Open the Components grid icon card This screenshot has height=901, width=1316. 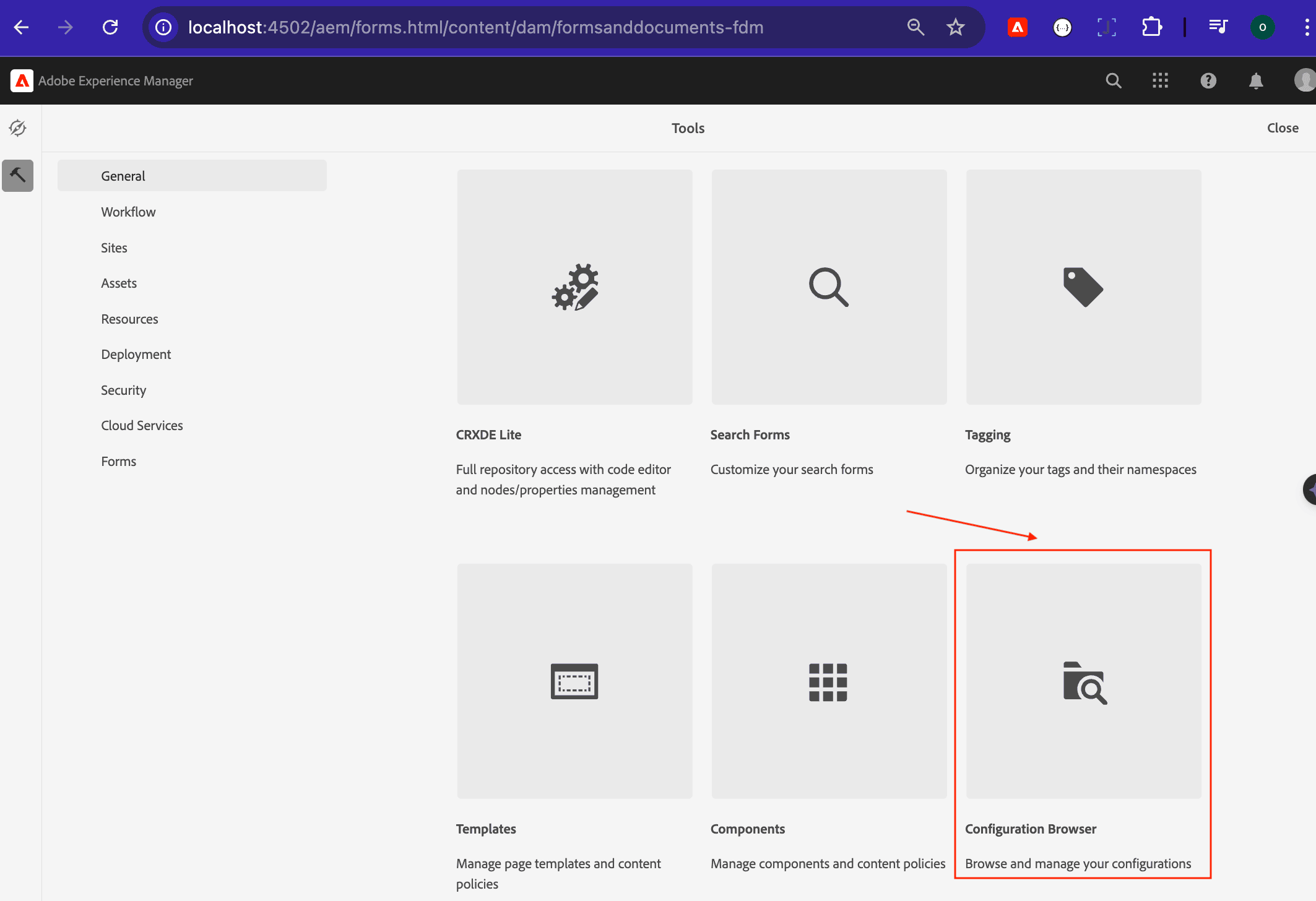click(x=829, y=681)
